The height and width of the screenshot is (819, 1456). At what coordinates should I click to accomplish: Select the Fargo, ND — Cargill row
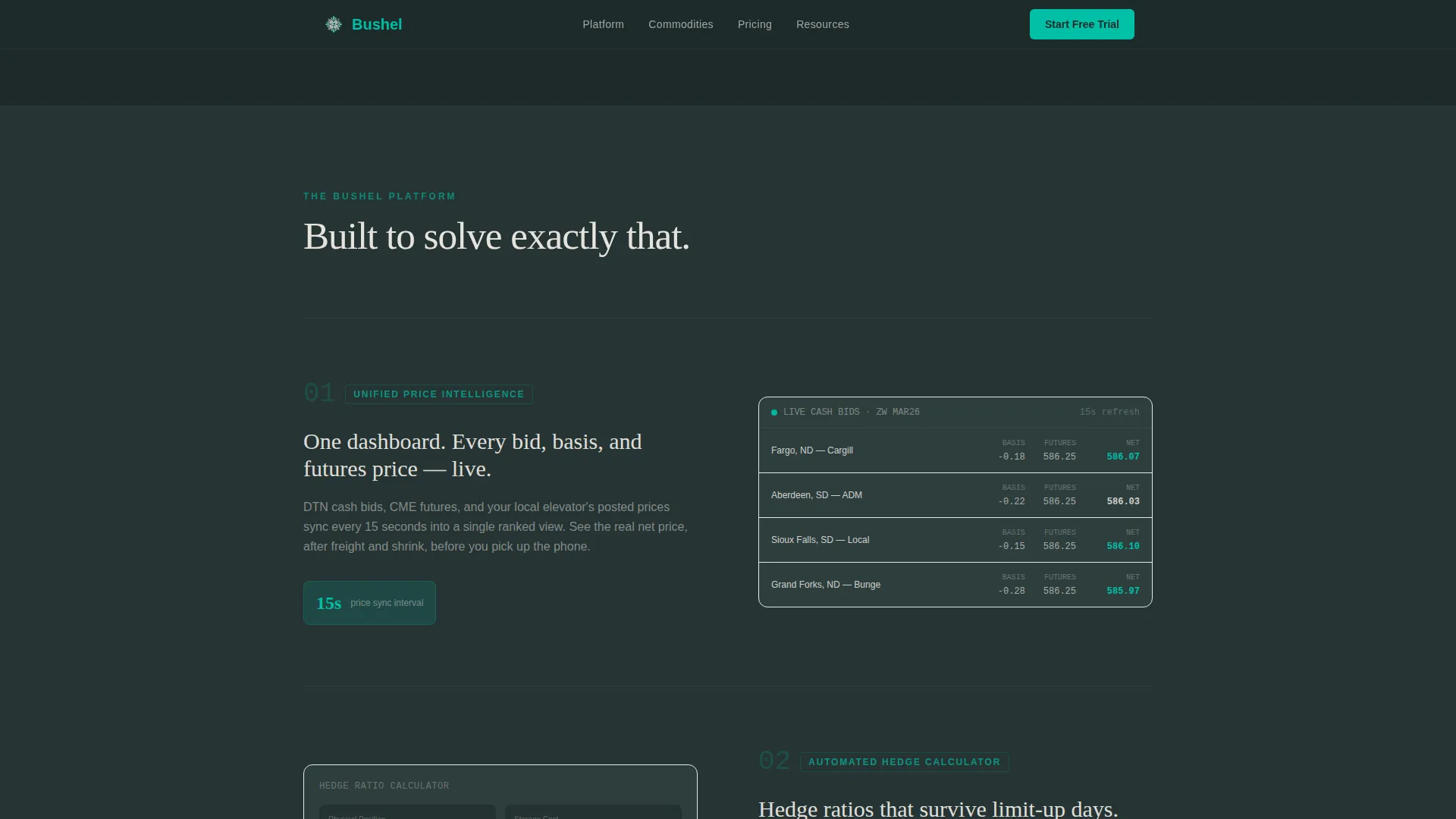[955, 450]
